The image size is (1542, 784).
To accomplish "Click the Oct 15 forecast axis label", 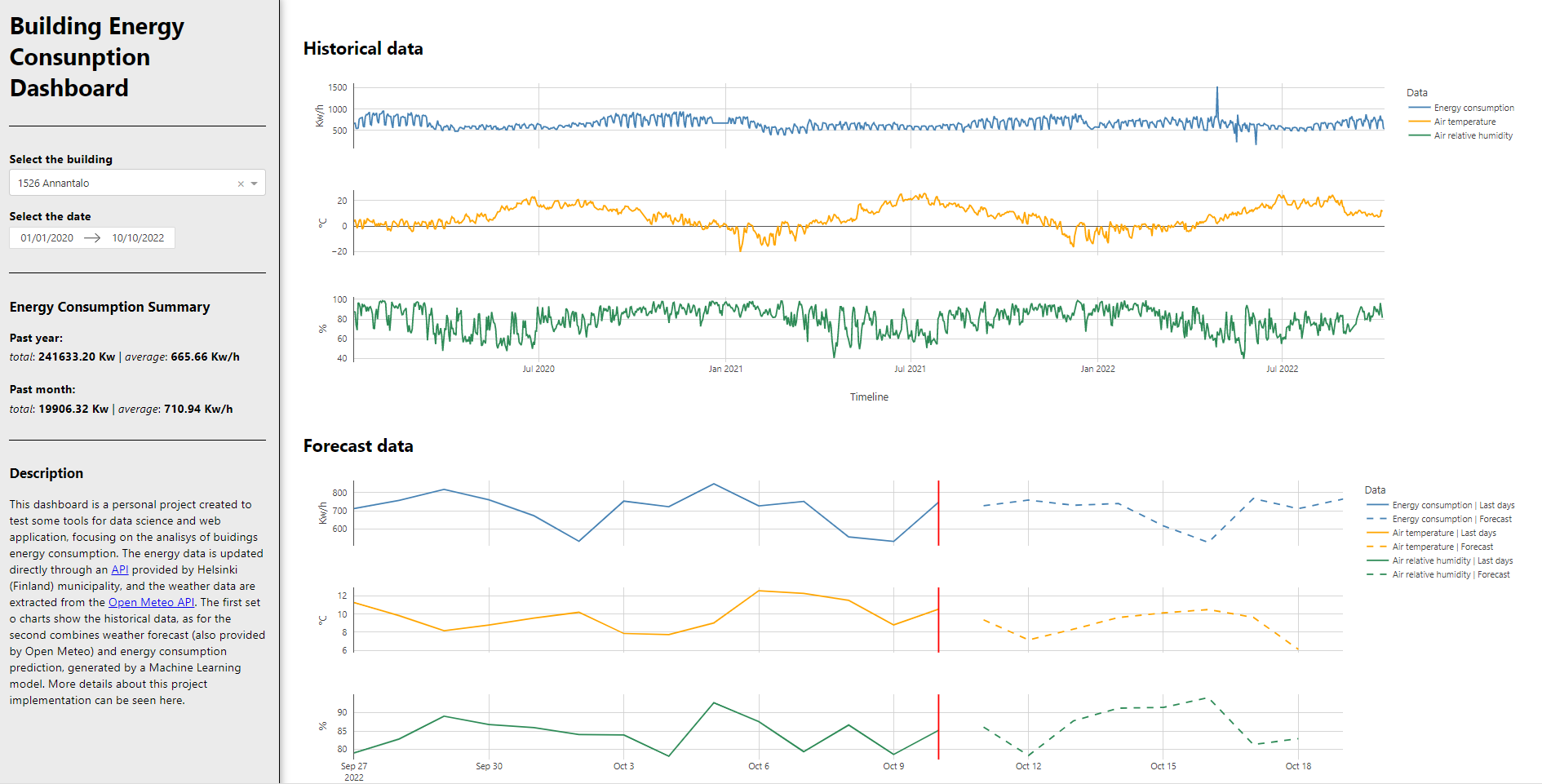I will pyautogui.click(x=1163, y=766).
